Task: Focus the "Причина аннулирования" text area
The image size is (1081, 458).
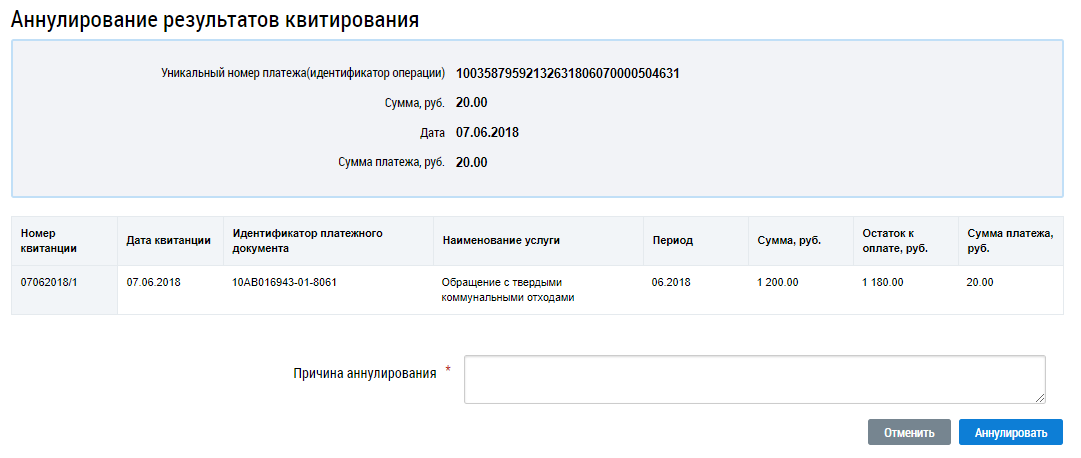Action: coord(754,379)
